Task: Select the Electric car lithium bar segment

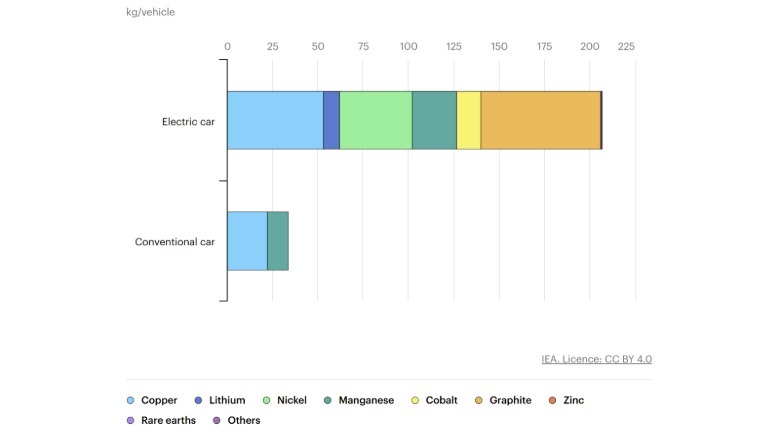Action: click(x=331, y=120)
